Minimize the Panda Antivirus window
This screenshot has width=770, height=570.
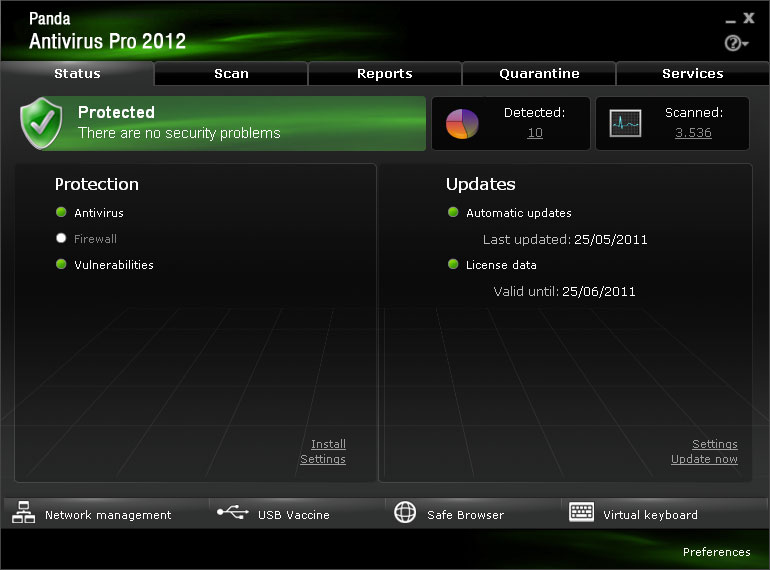pyautogui.click(x=731, y=20)
